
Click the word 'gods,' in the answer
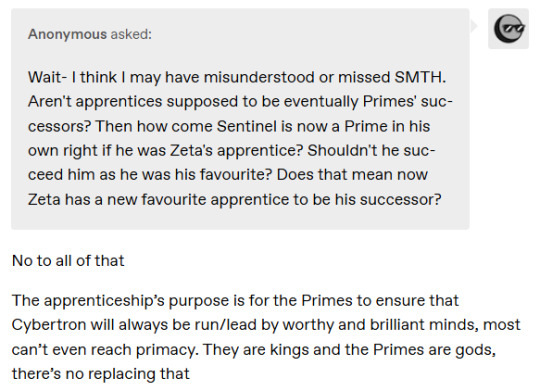(x=476, y=350)
